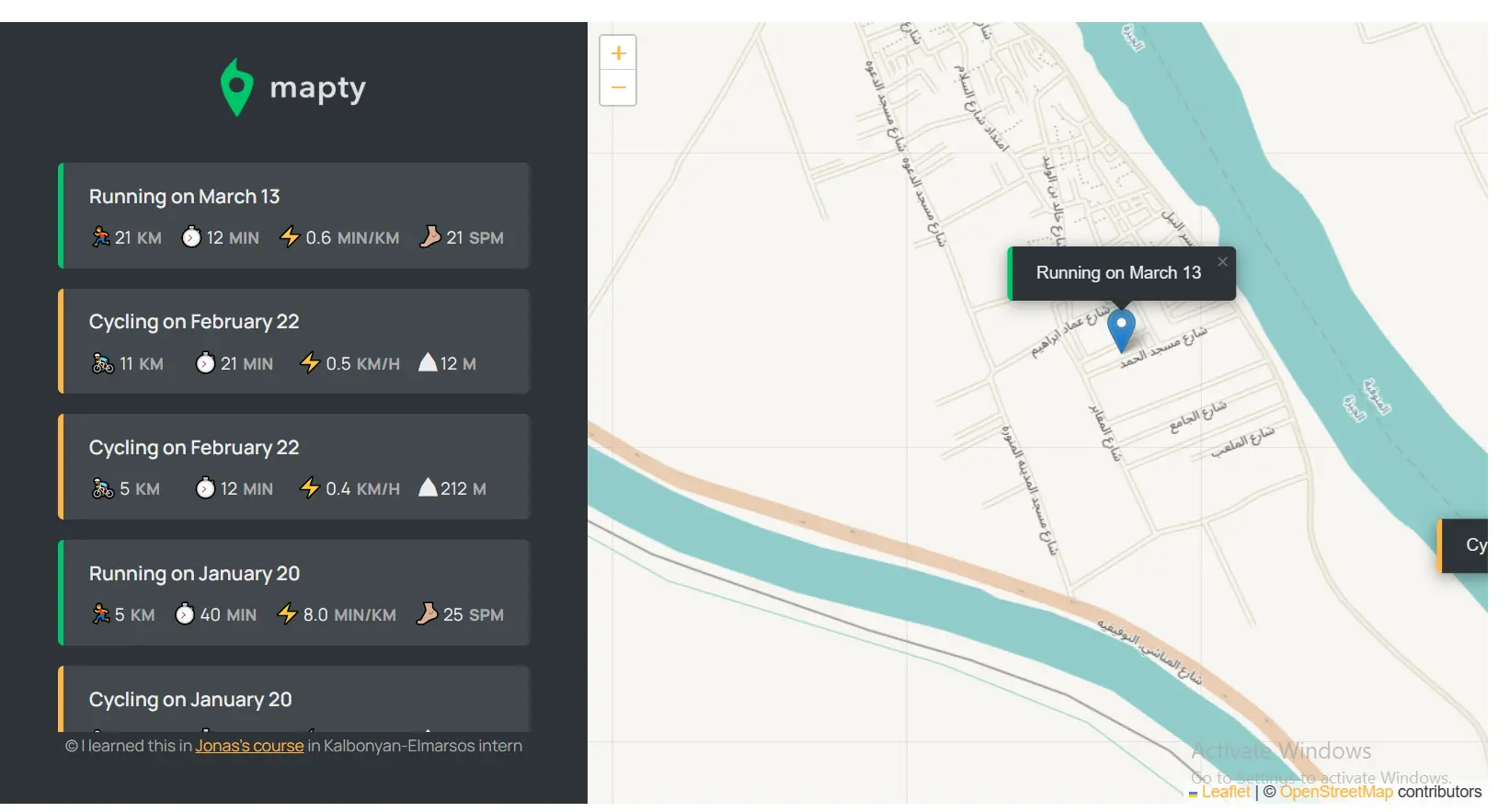Open the OpenStreetMap attribution link
Viewport: 1510px width, 812px height.
(x=1336, y=792)
